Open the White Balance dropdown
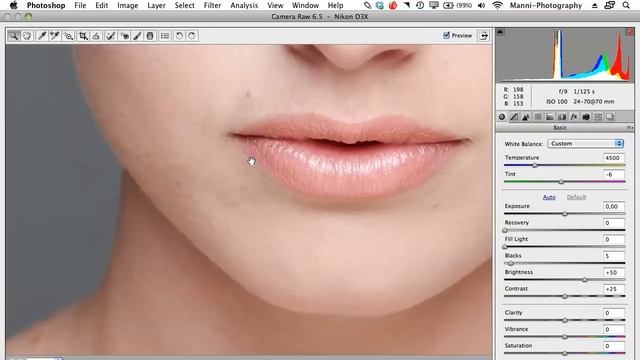This screenshot has height=360, width=640. point(585,144)
